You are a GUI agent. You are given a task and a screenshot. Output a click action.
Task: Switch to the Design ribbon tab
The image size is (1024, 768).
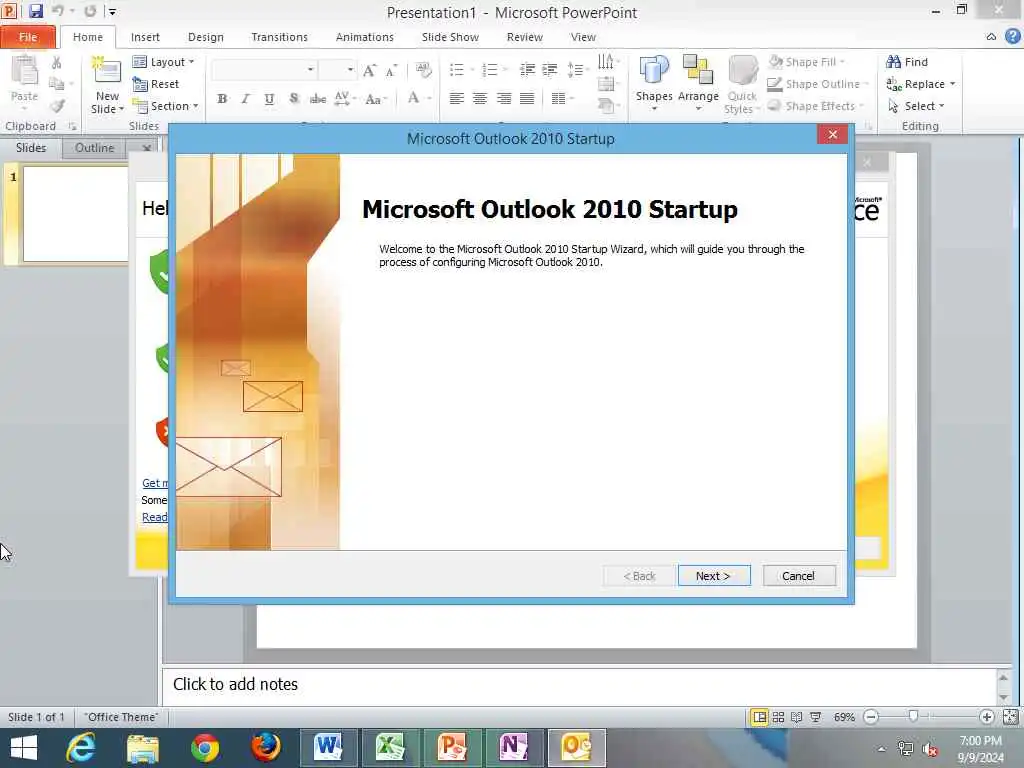click(206, 37)
